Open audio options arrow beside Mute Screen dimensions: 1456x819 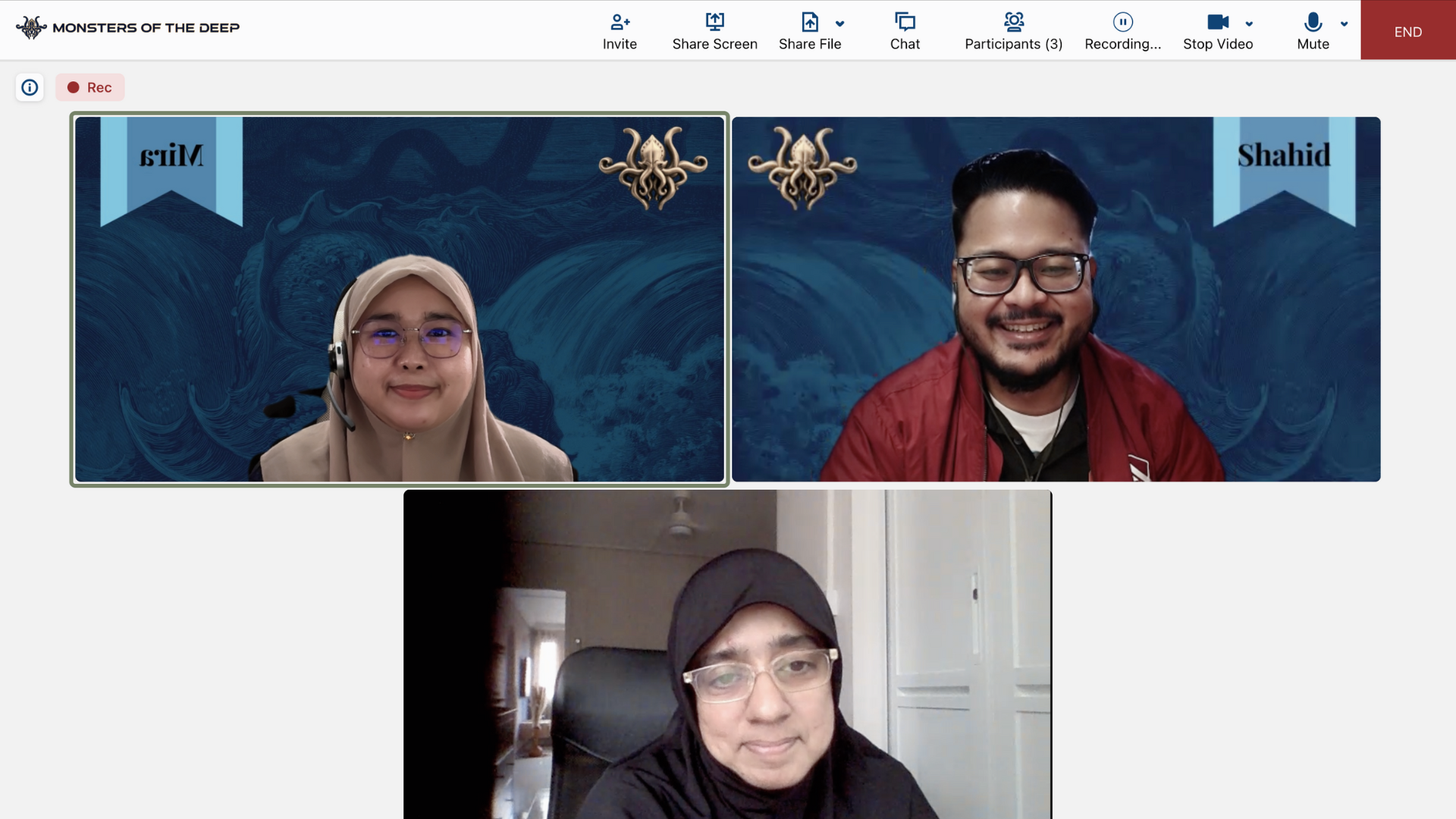tap(1344, 24)
